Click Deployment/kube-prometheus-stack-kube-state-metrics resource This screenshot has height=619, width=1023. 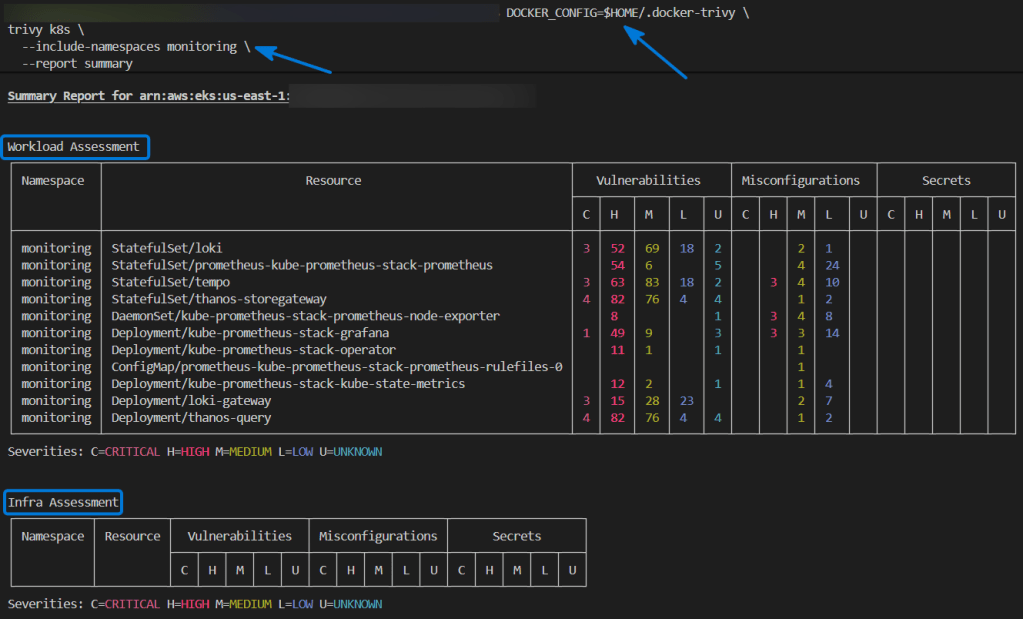pos(288,384)
